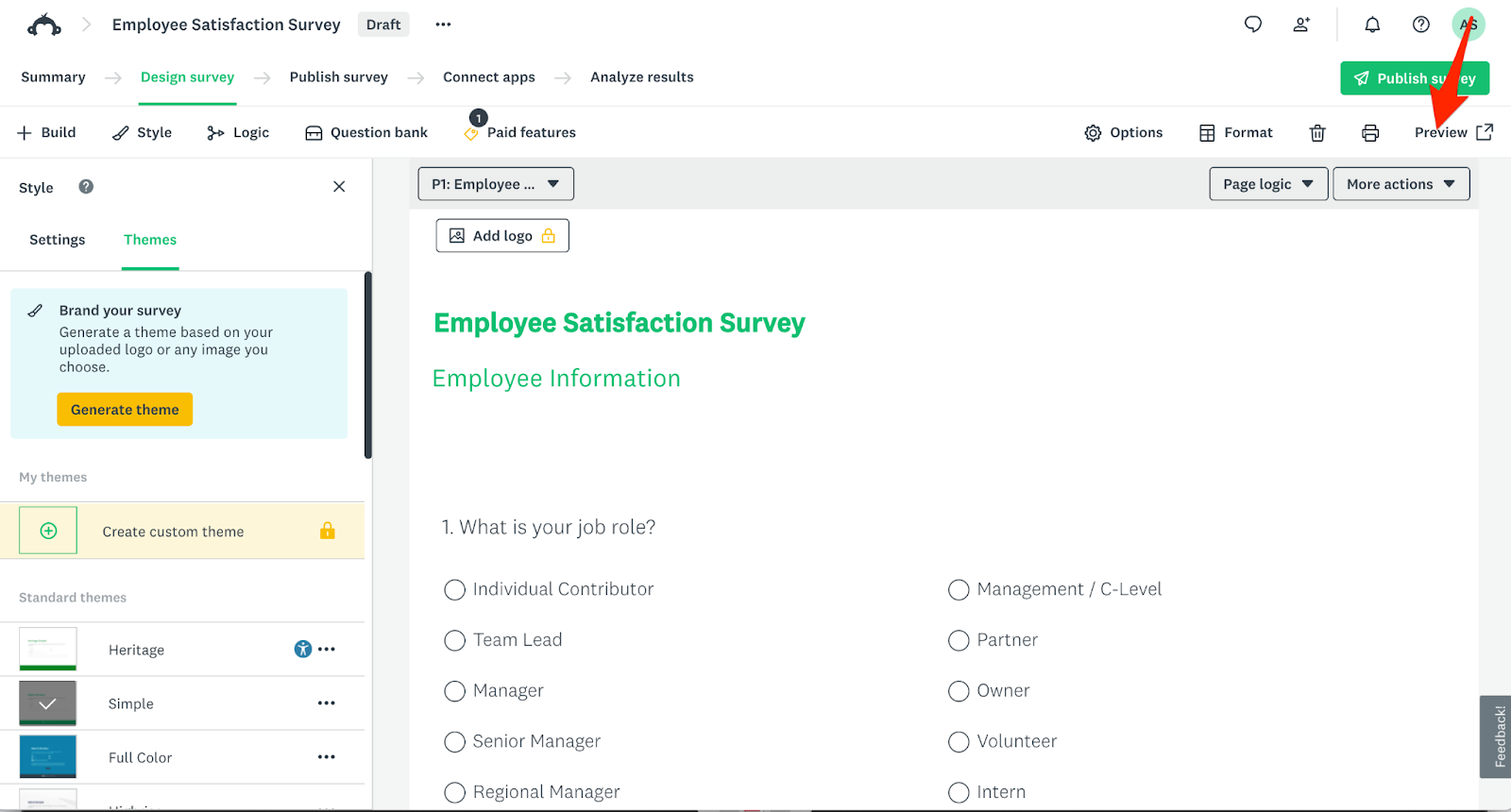Click the Style panel scrollbar
The height and width of the screenshot is (812, 1511).
pos(368,365)
